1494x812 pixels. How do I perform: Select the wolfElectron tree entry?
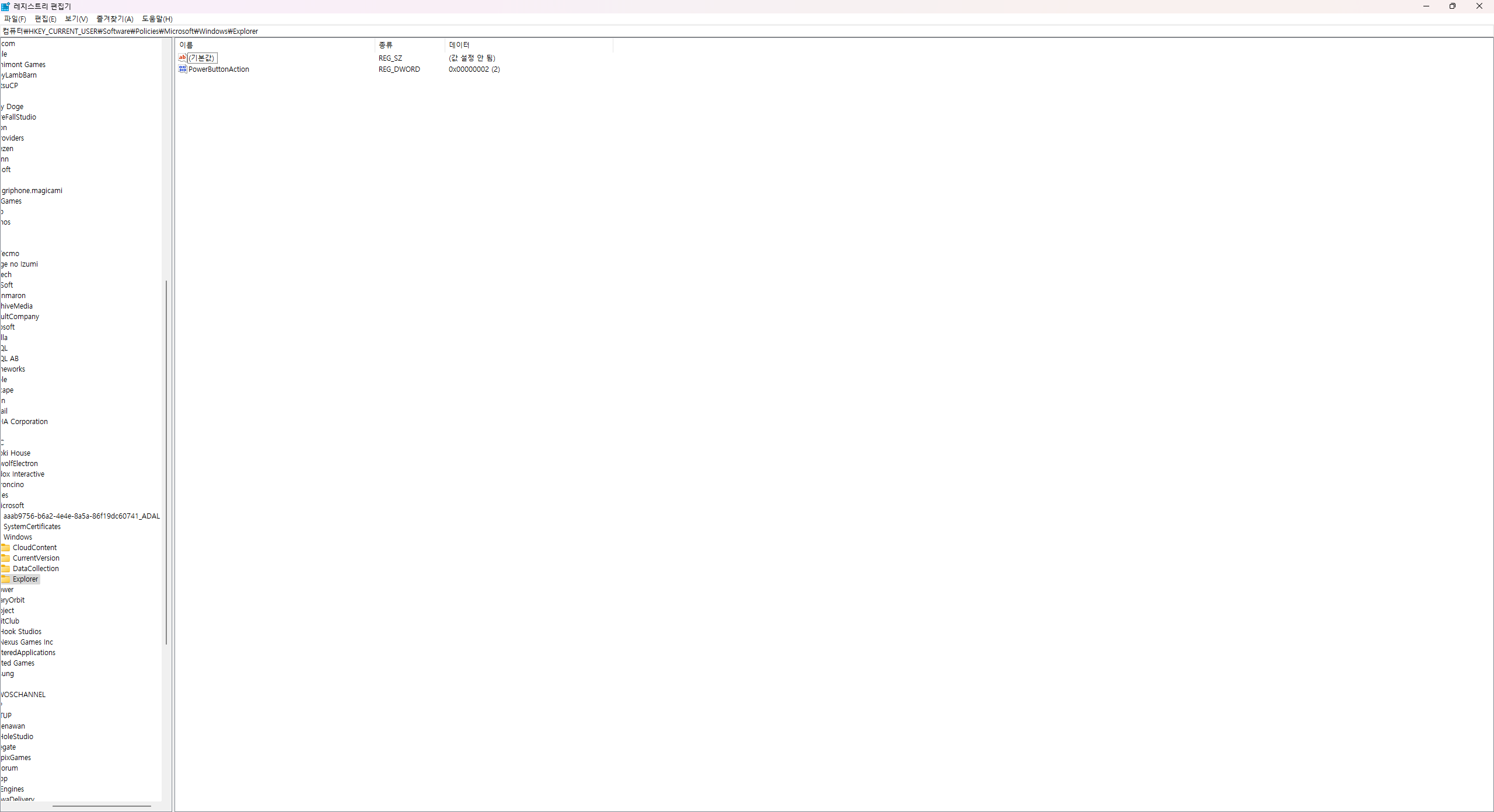coord(19,463)
